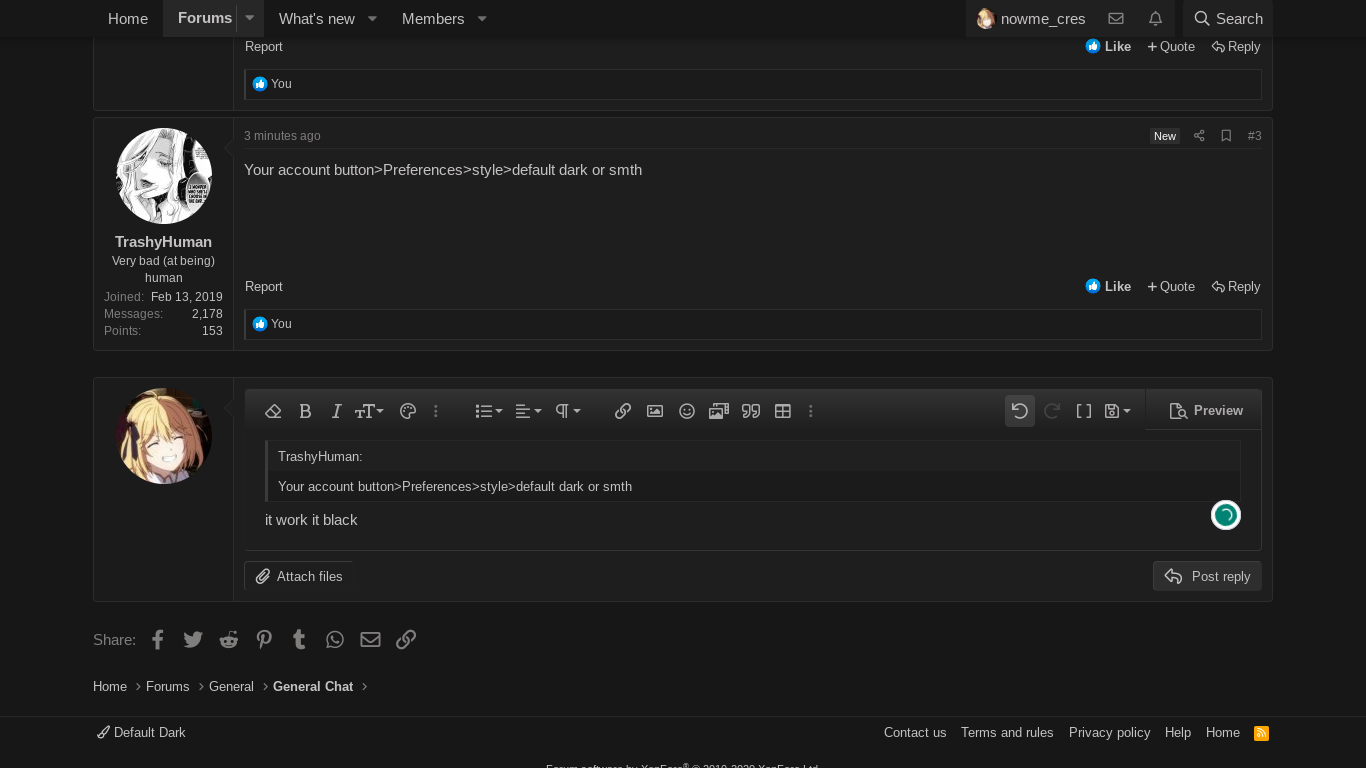Click the Post reply button
This screenshot has width=1366, height=768.
[x=1207, y=576]
